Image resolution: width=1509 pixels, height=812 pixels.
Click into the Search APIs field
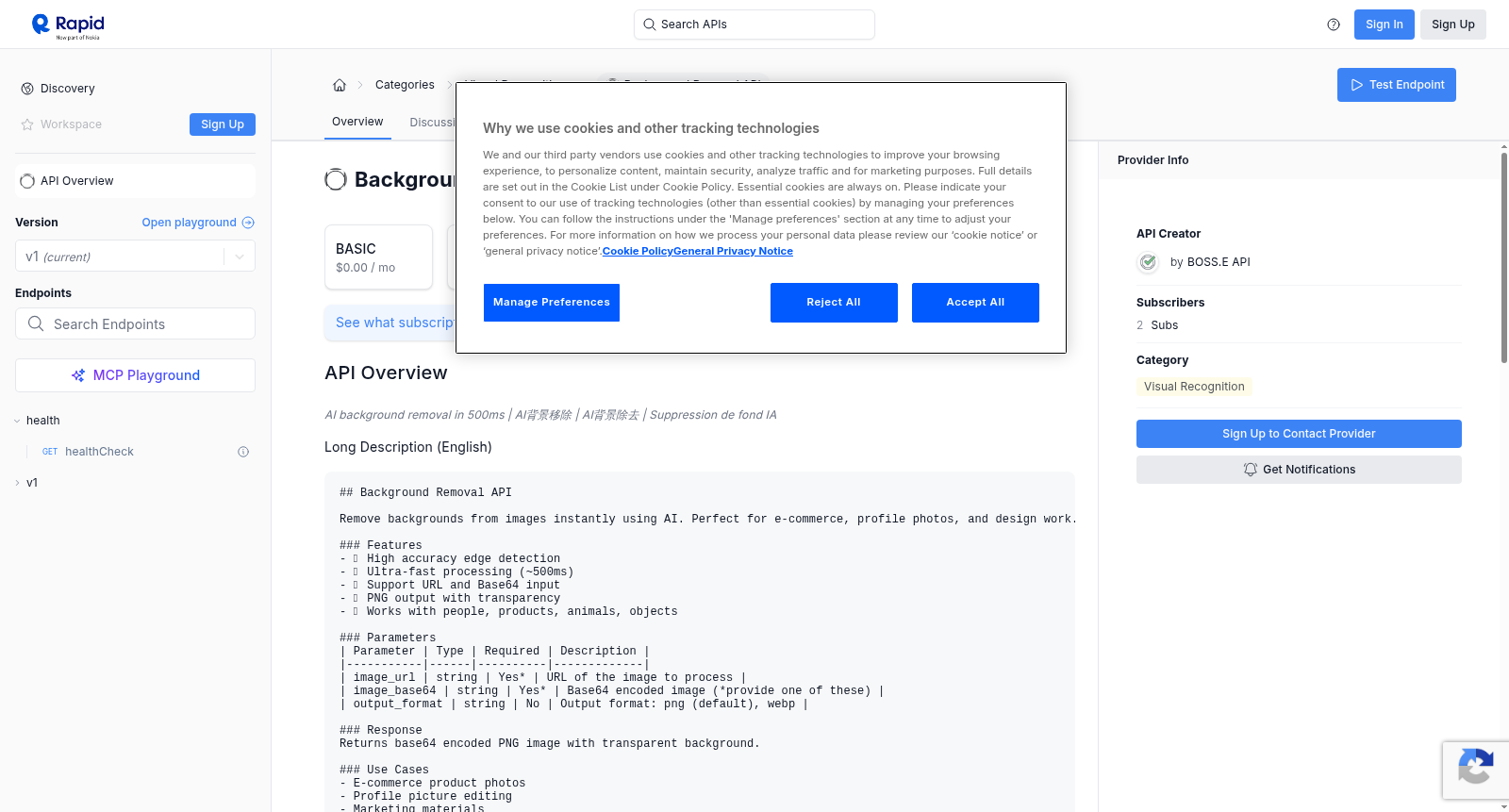[x=754, y=25]
